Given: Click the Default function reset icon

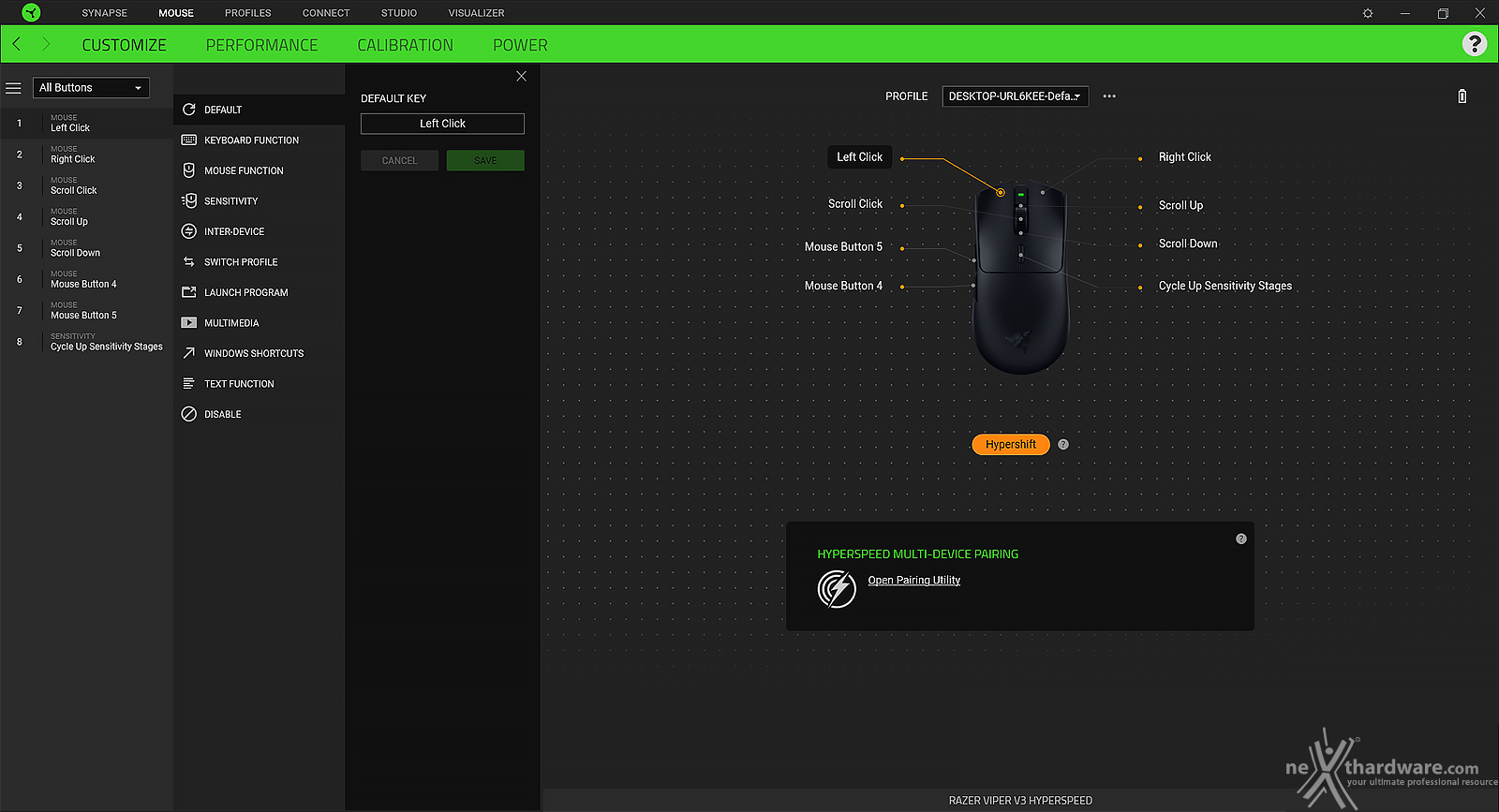Looking at the screenshot, I should [x=188, y=110].
